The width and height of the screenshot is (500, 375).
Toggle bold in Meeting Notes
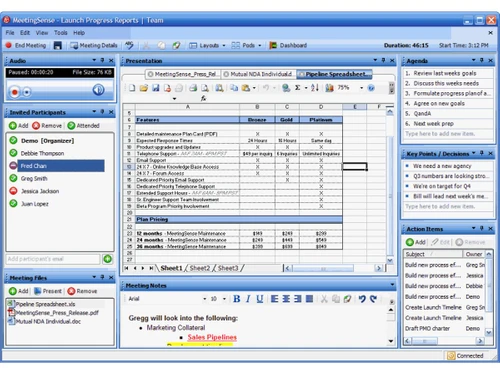(237, 299)
